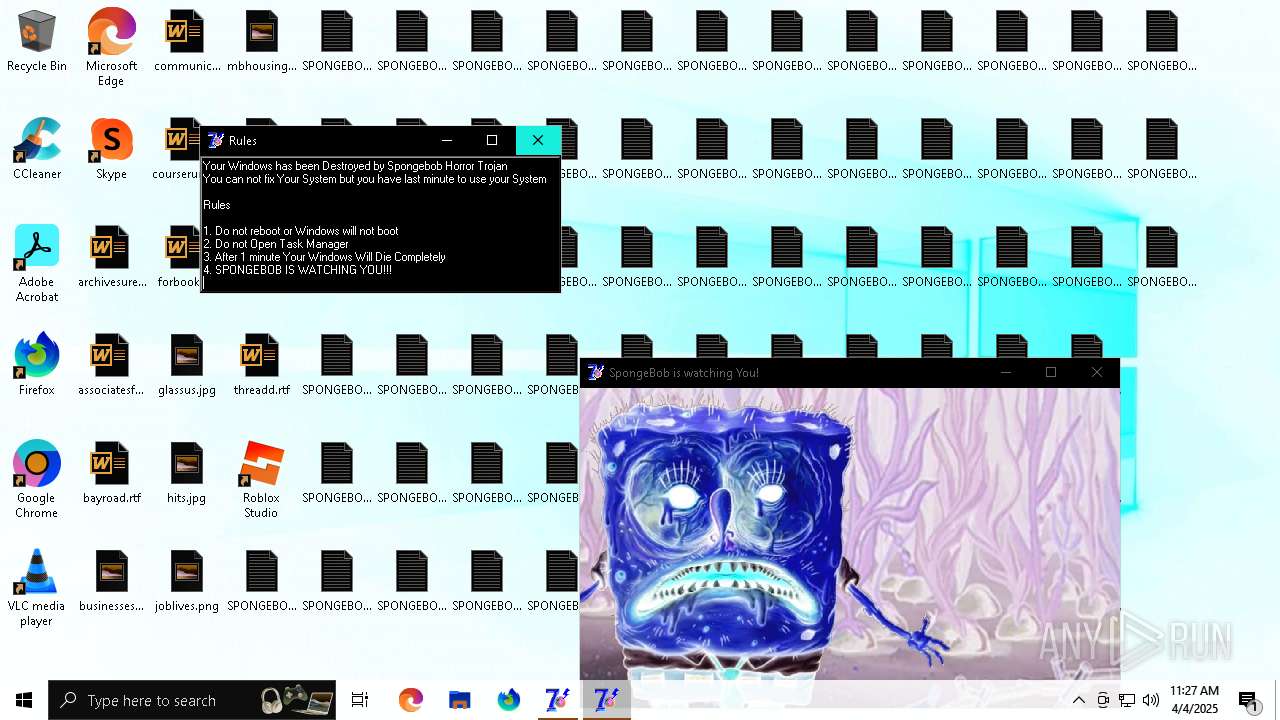The width and height of the screenshot is (1280, 720).
Task: Select the CCleaner desktop shortcut
Action: 37,149
